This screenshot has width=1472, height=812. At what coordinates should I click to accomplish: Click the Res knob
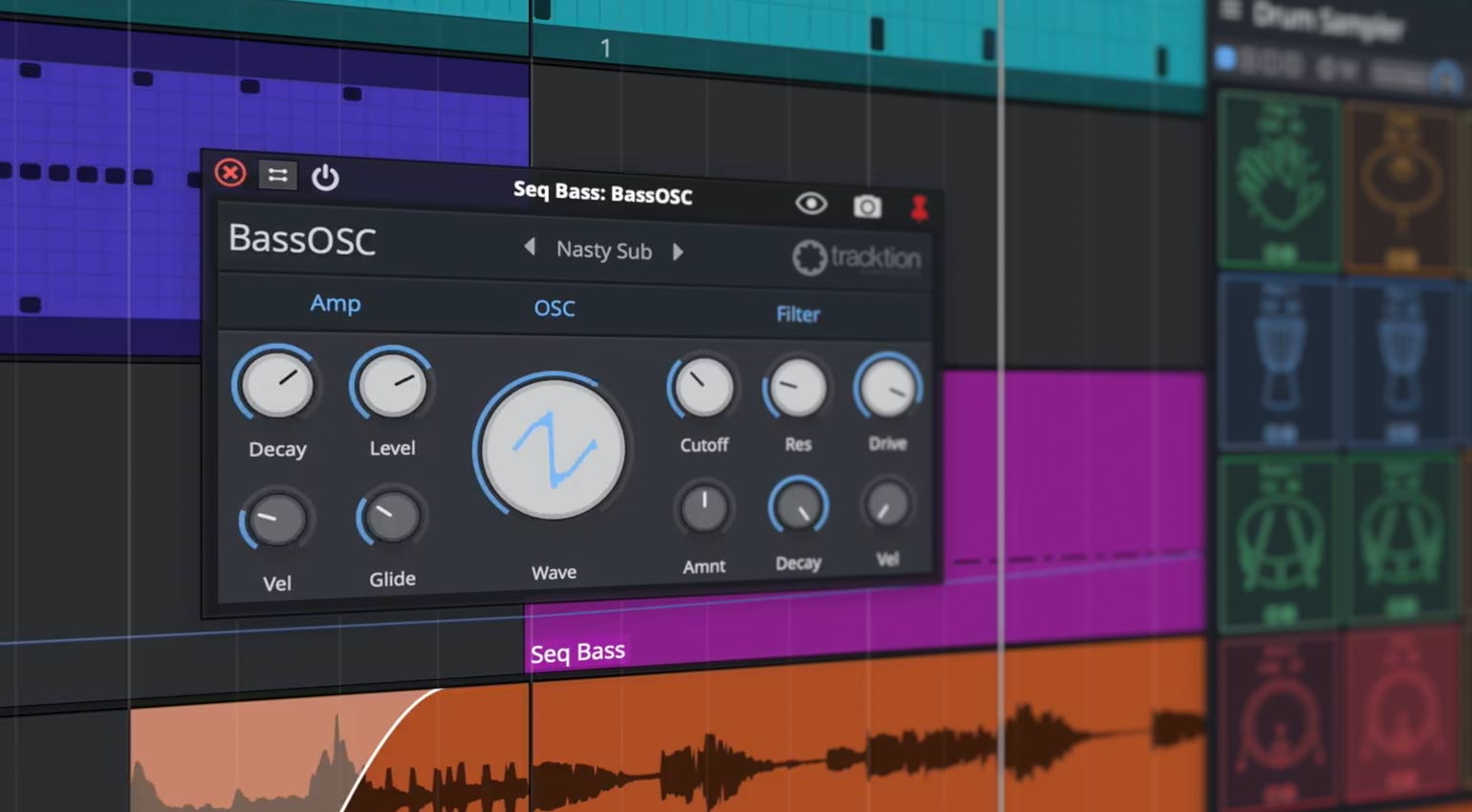796,389
